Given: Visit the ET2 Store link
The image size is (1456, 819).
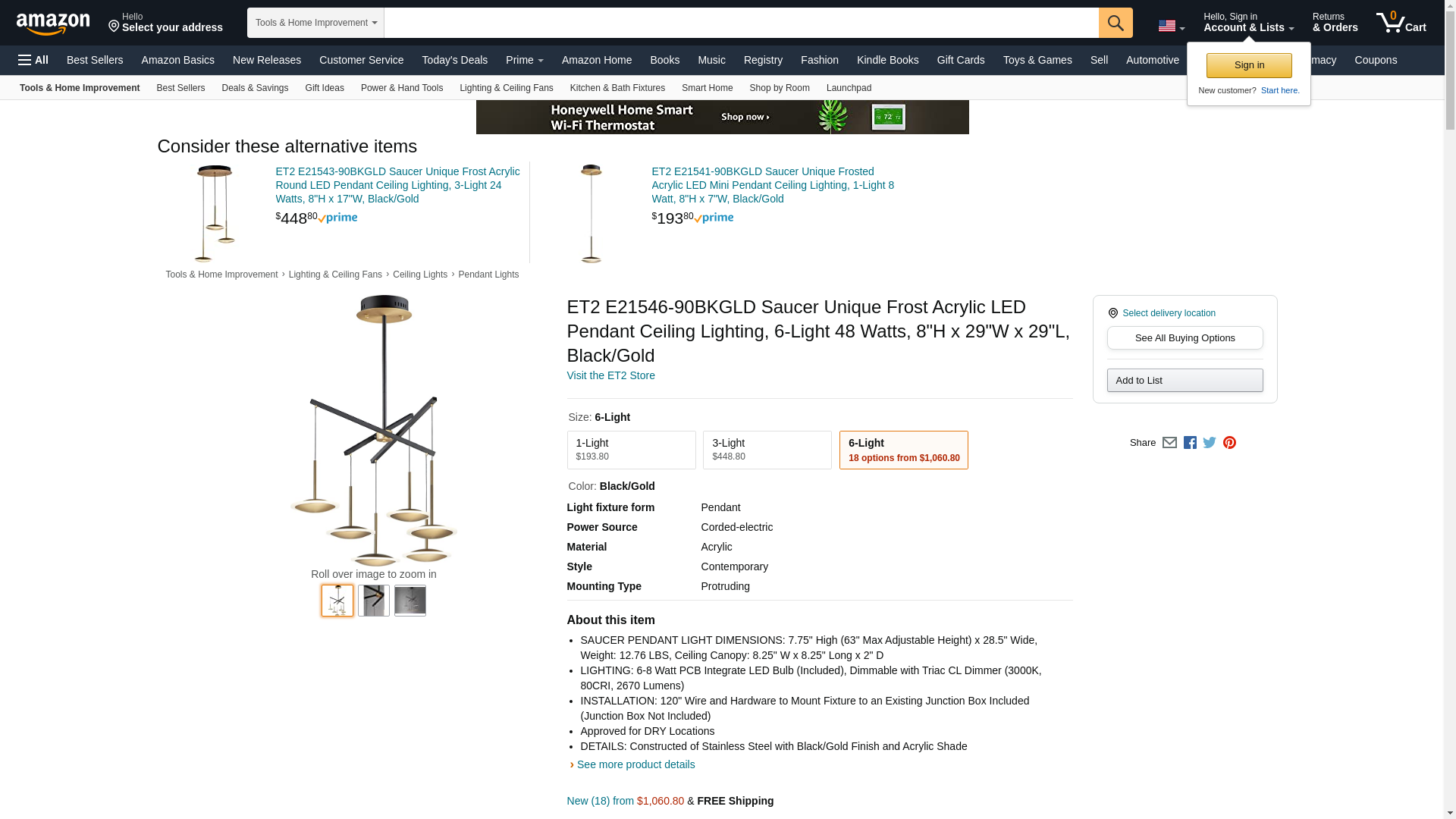Looking at the screenshot, I should click(x=610, y=375).
